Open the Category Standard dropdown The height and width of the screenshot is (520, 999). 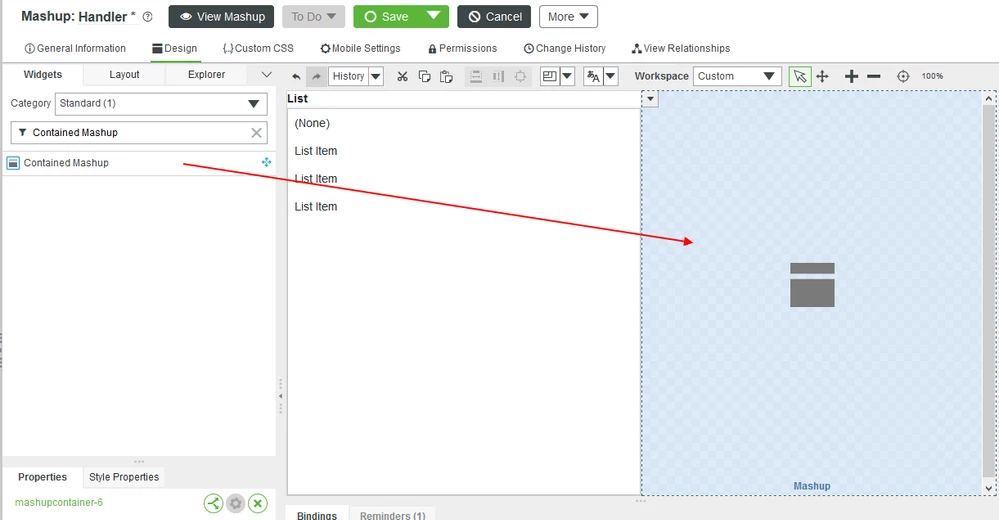click(x=161, y=104)
